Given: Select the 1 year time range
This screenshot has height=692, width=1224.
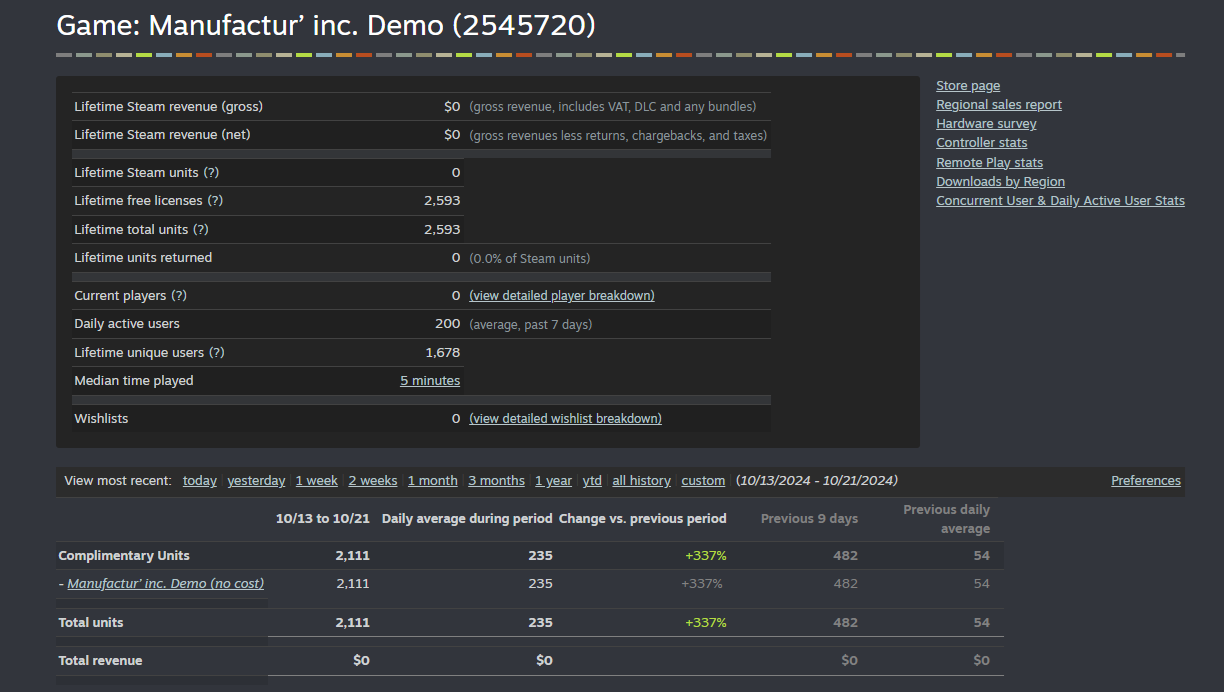Looking at the screenshot, I should 553,481.
